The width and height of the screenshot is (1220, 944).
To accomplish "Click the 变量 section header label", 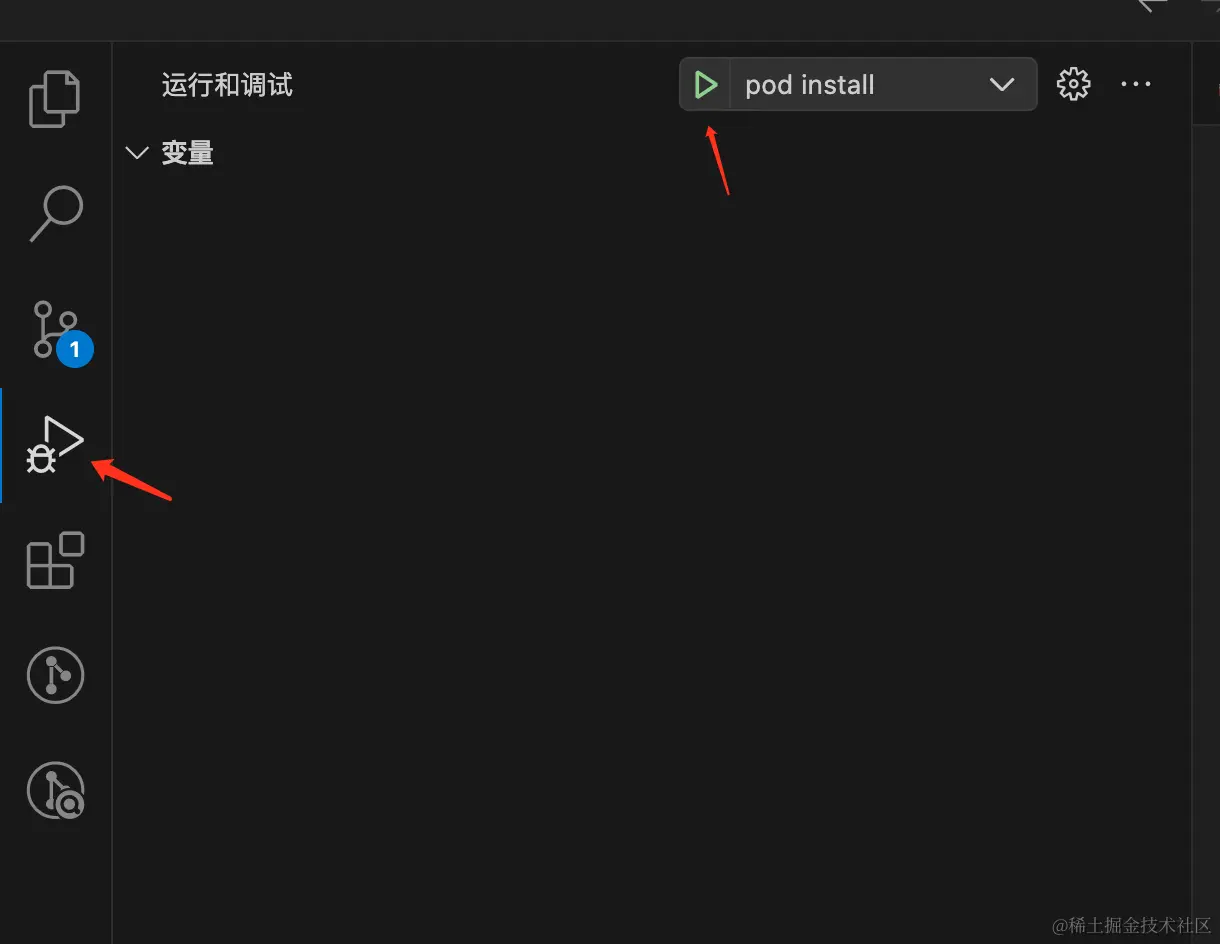I will (187, 153).
